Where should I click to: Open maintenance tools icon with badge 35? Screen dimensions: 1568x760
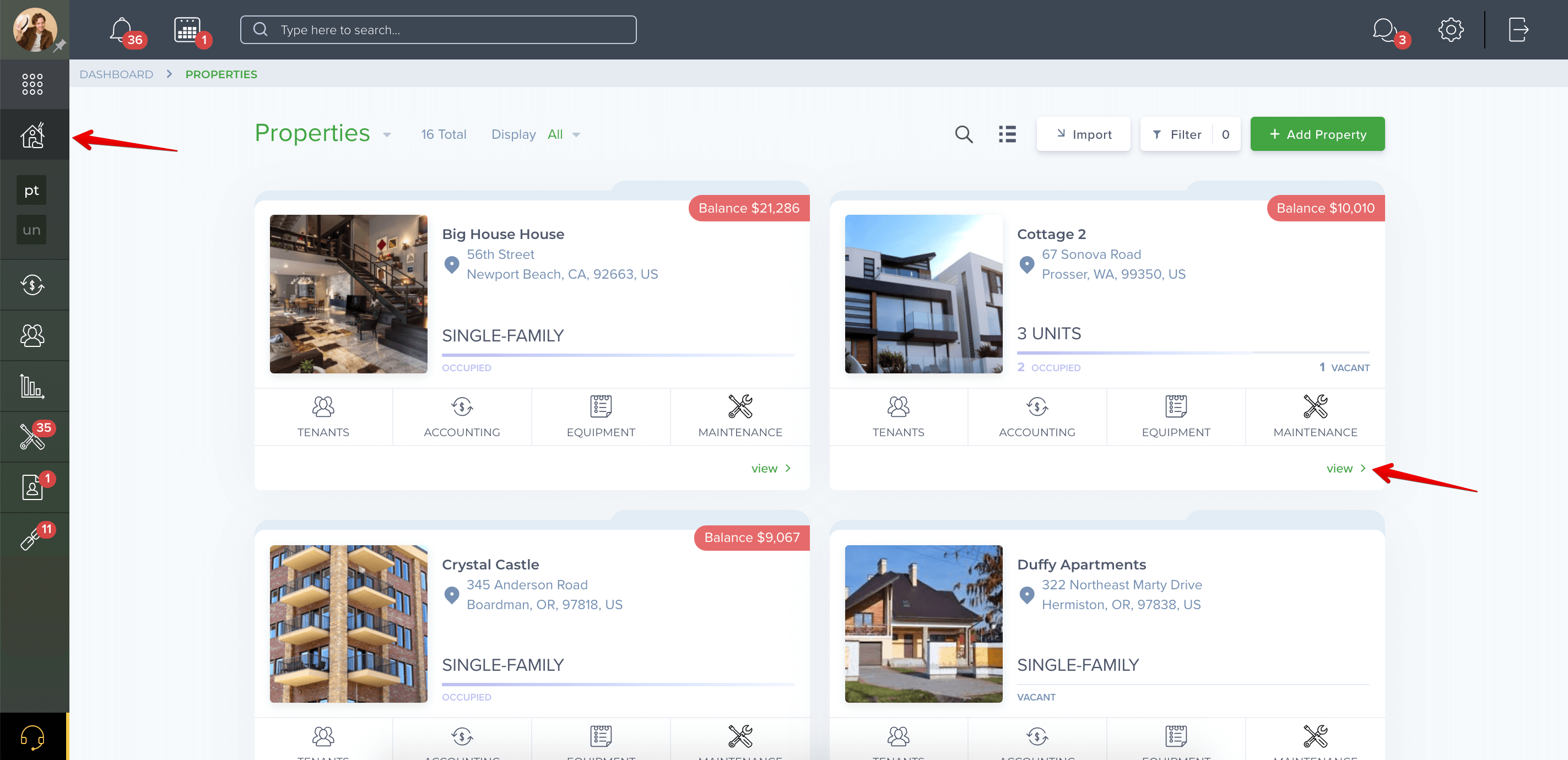(x=33, y=436)
